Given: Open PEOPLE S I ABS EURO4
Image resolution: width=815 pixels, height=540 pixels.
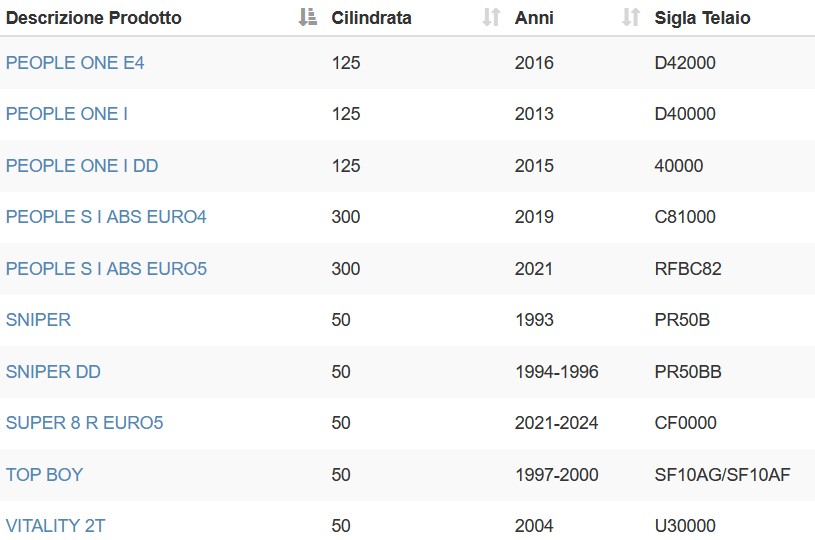Looking at the screenshot, I should (106, 217).
